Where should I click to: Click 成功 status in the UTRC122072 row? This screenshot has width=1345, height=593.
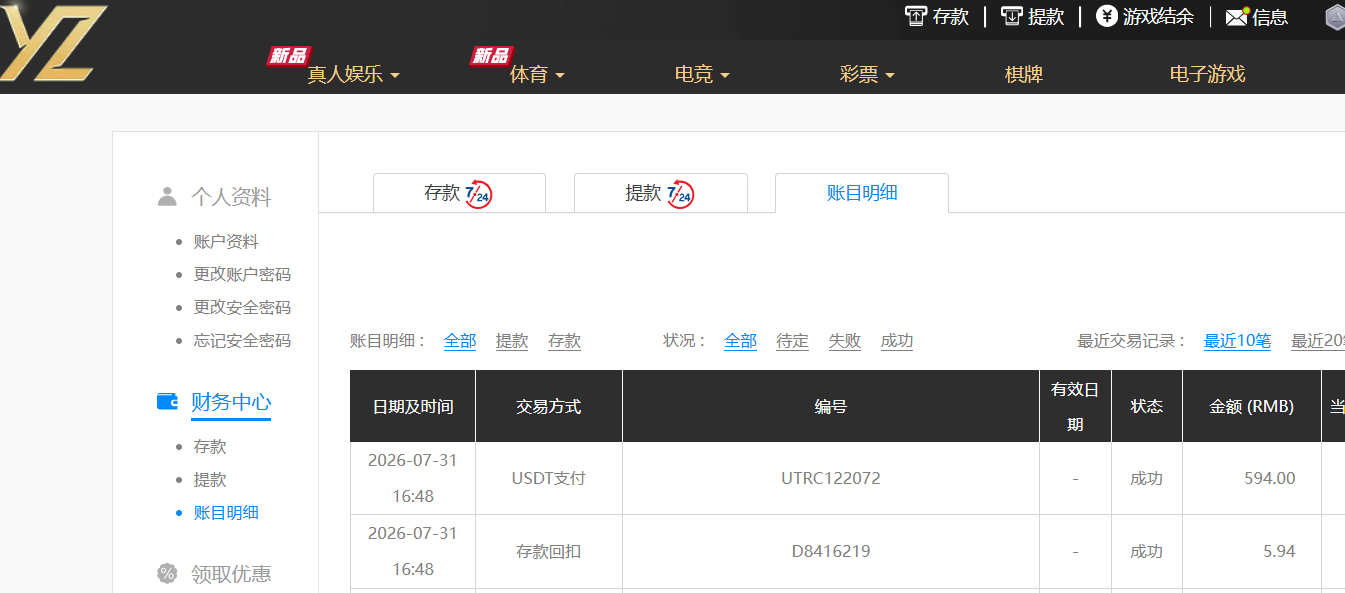(1147, 478)
